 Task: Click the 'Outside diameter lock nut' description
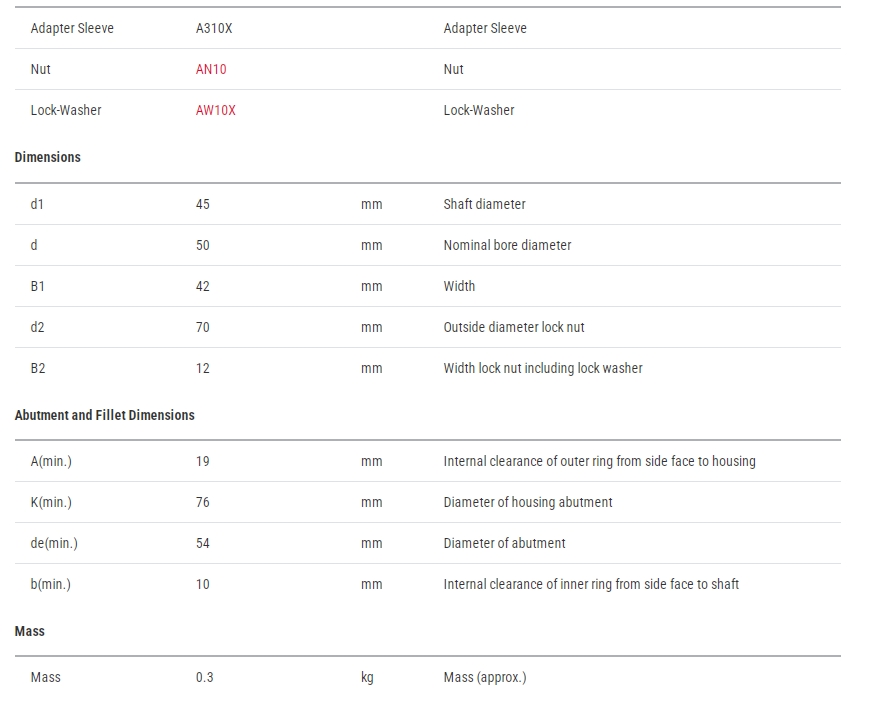514,327
